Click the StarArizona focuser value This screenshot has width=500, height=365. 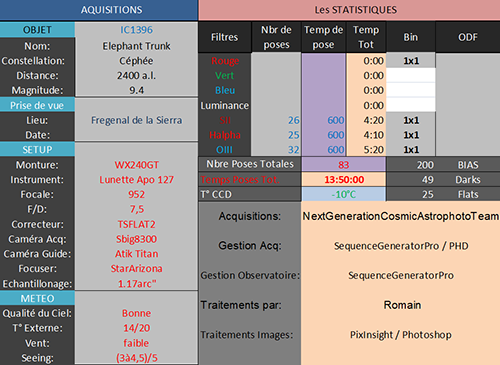(136, 269)
